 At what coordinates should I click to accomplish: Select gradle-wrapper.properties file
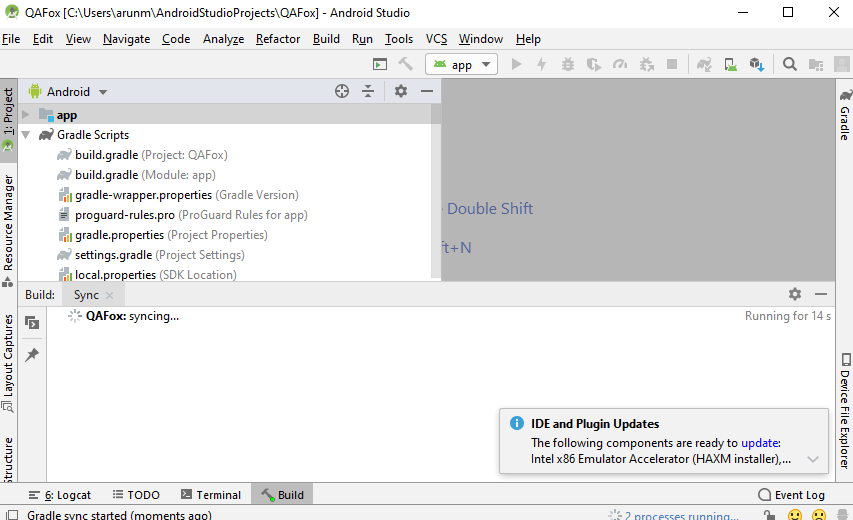tap(187, 195)
